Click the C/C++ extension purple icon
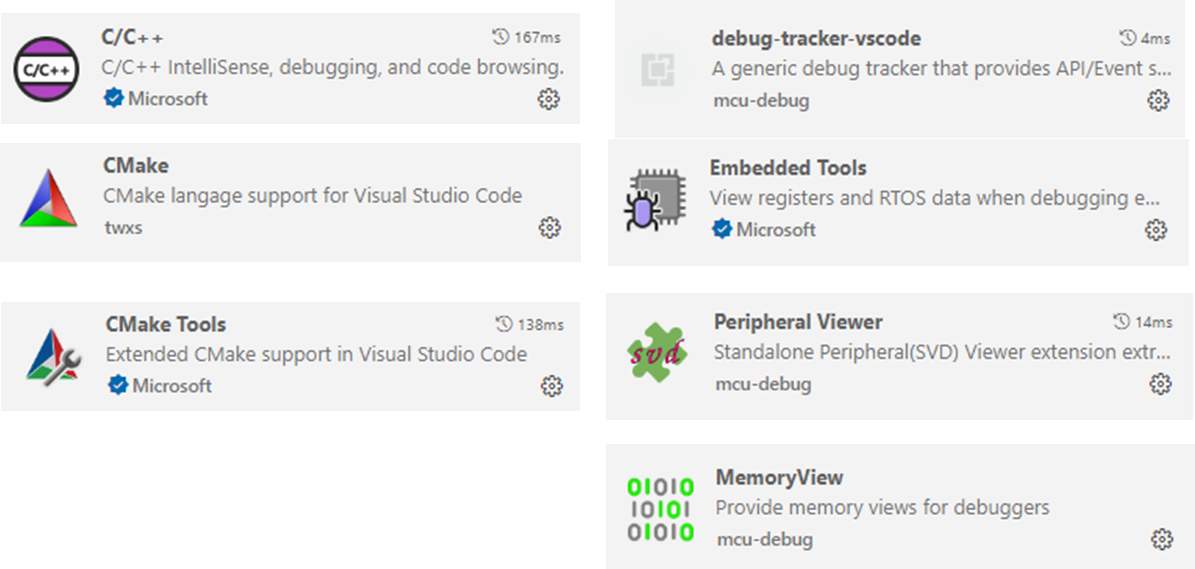Viewport: 1195px width, 569px height. point(46,69)
